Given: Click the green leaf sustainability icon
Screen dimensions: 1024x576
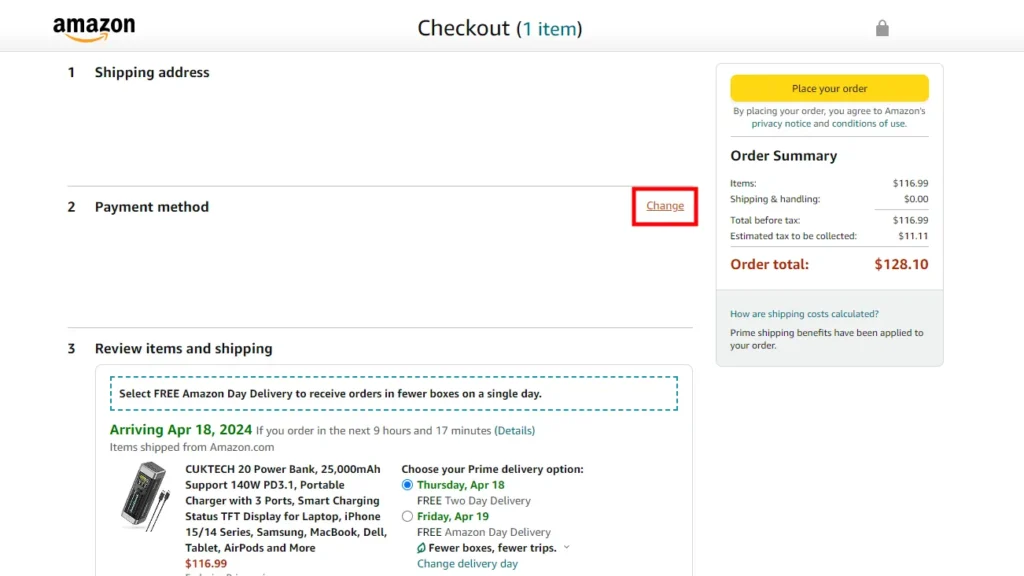Looking at the screenshot, I should pyautogui.click(x=424, y=547).
